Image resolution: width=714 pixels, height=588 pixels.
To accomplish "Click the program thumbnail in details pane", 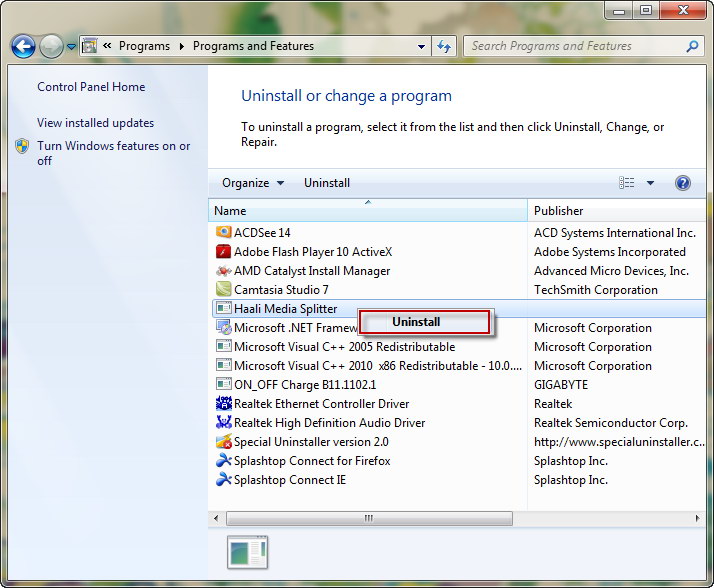I will (x=248, y=552).
